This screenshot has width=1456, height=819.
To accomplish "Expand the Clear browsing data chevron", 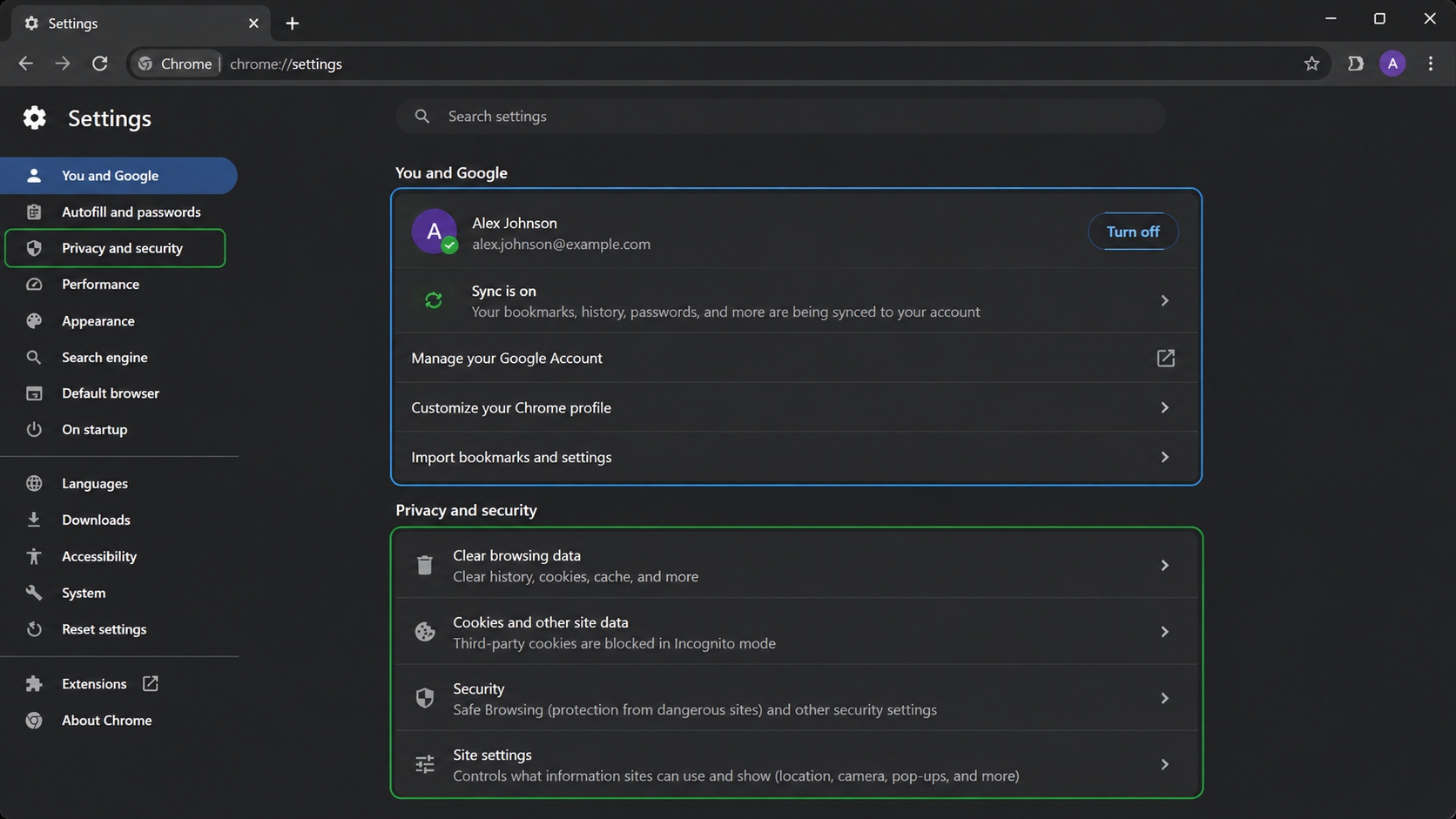I will [x=1164, y=566].
